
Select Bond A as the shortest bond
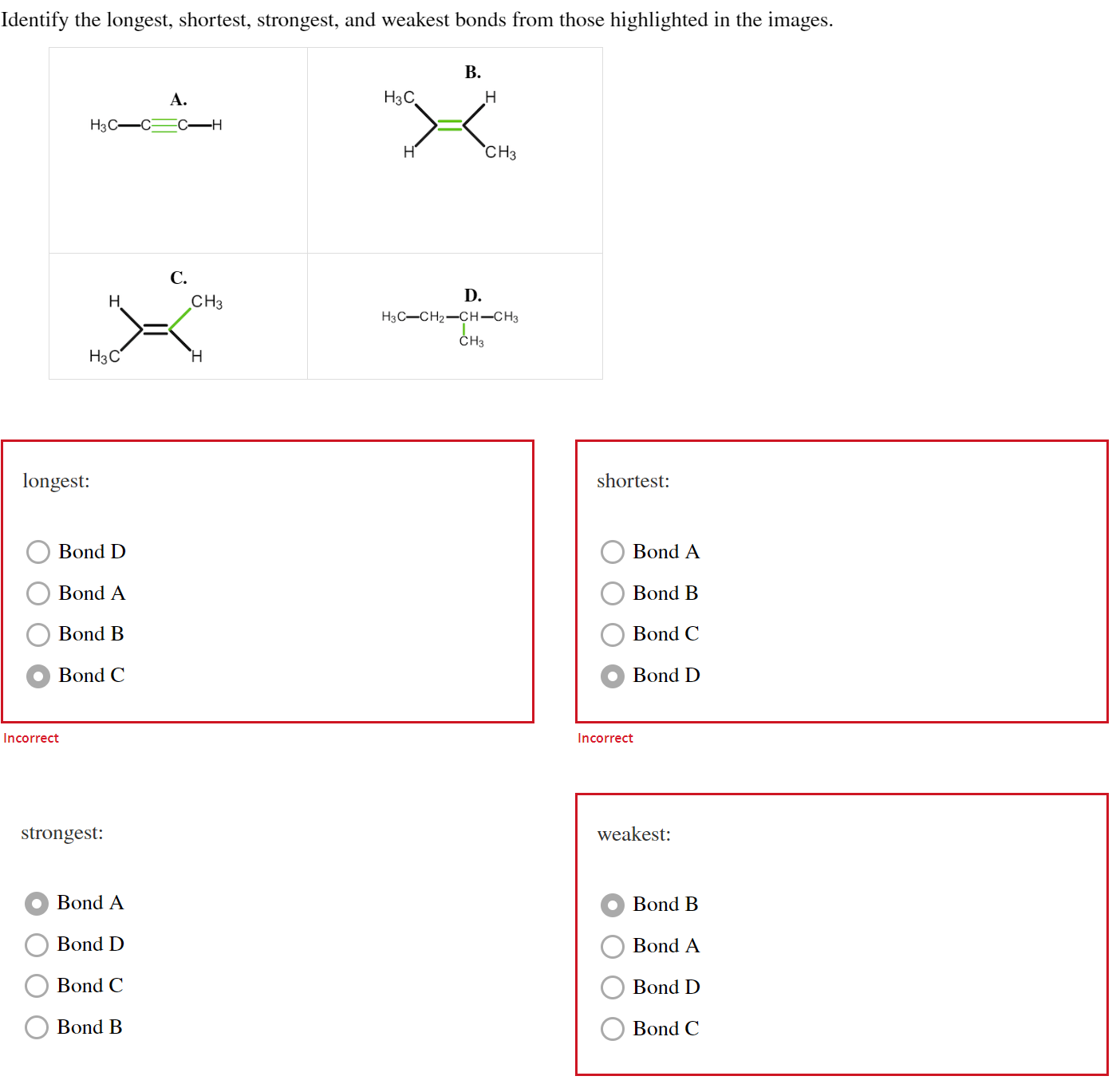point(612,551)
